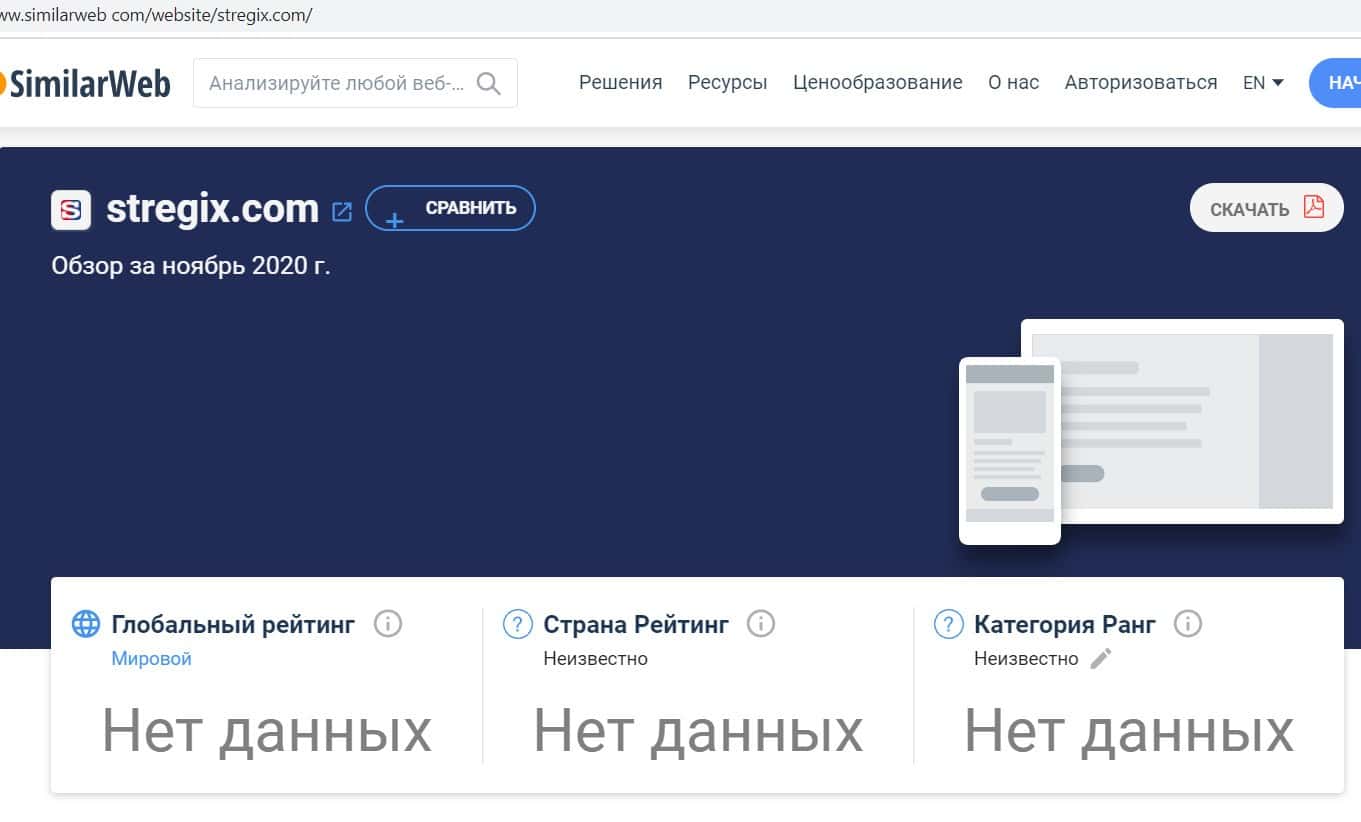The height and width of the screenshot is (822, 1361).
Task: Open info tooltip for Глобальный рейтинг
Action: 388,624
